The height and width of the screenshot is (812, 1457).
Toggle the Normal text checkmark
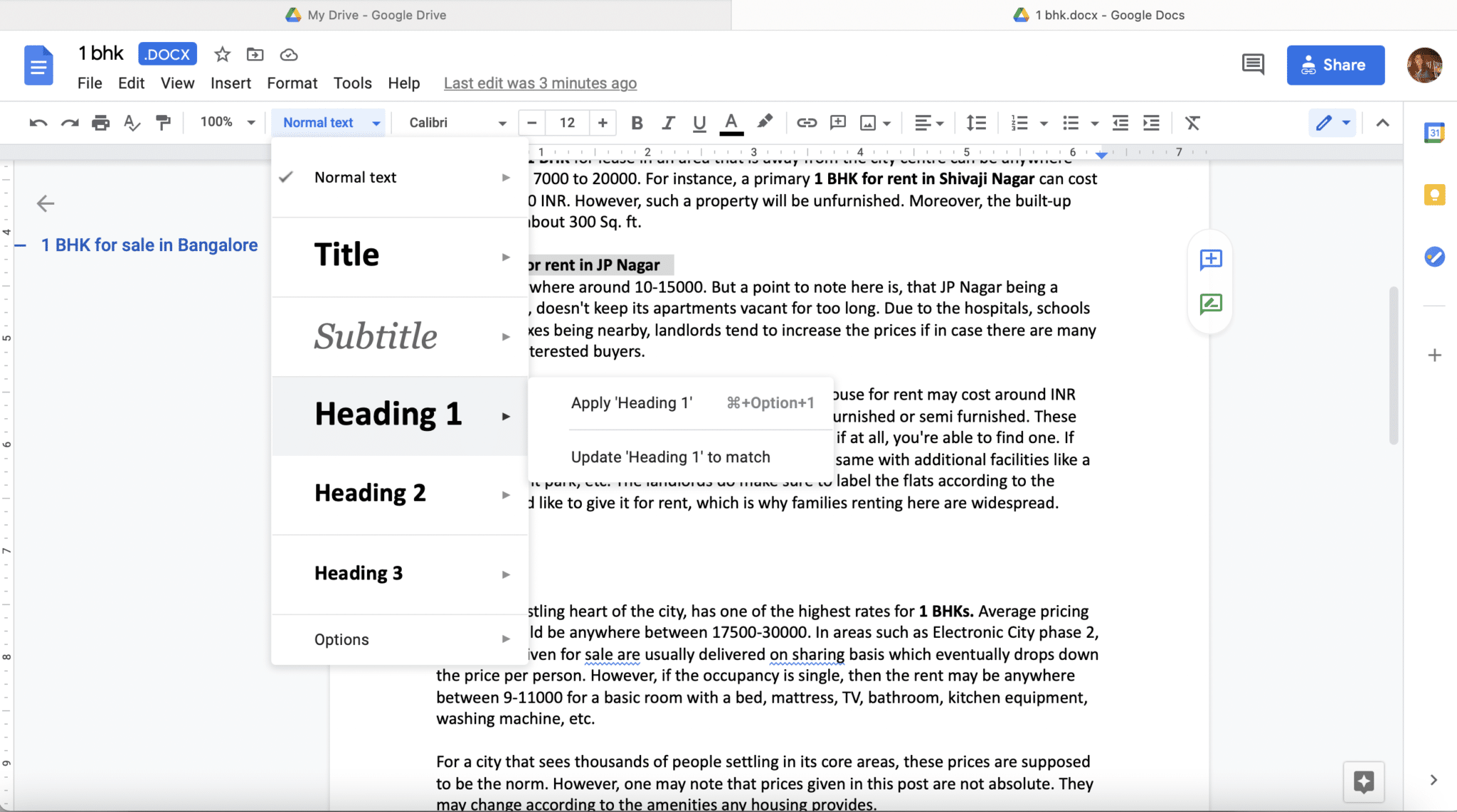(x=289, y=177)
